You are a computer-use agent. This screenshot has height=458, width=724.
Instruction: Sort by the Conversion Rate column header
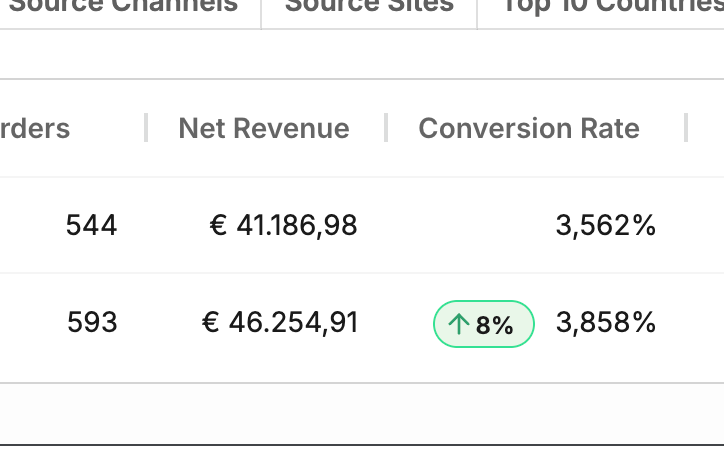[x=529, y=128]
